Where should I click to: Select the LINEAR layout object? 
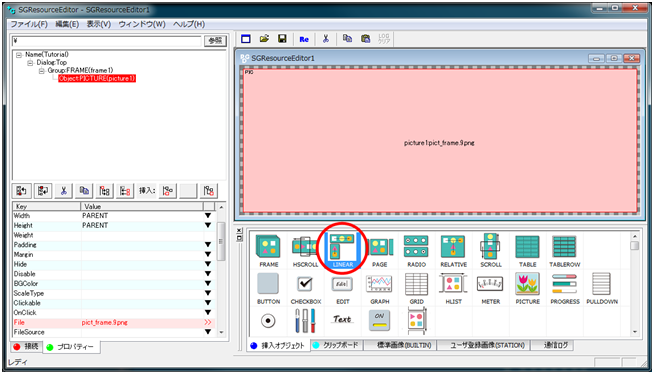point(342,251)
